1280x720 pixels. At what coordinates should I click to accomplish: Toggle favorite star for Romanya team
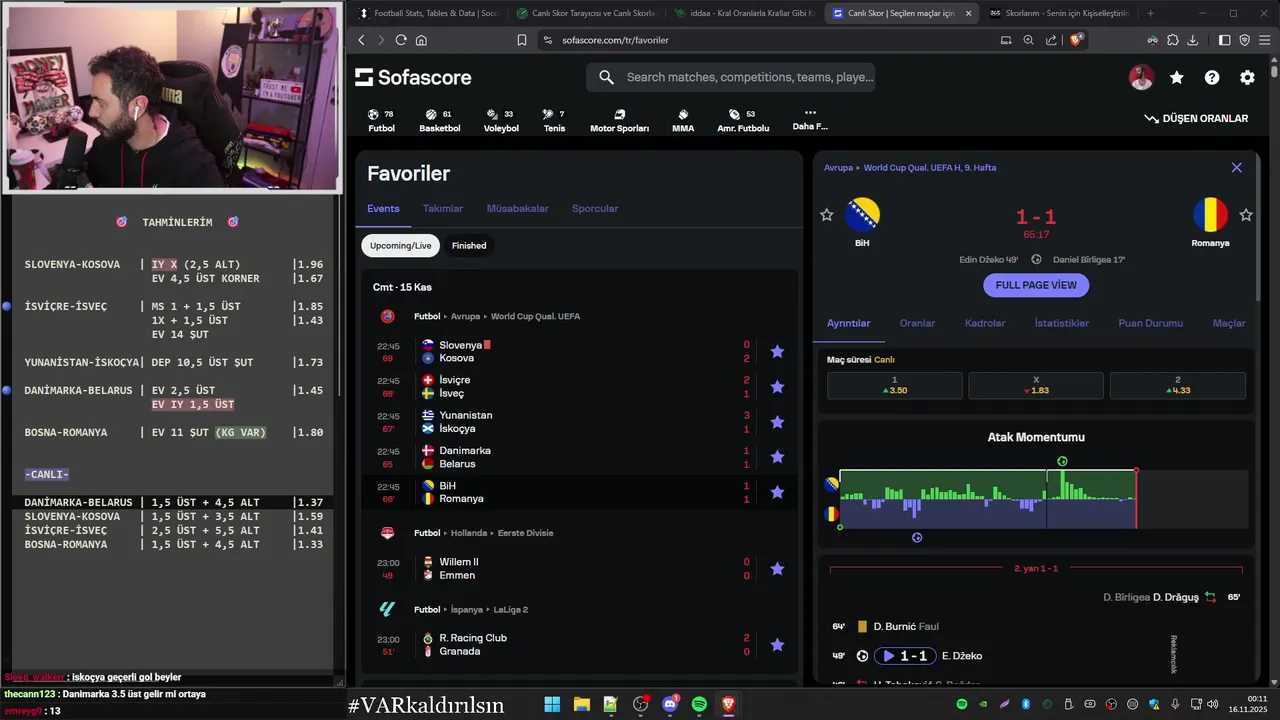pos(1246,215)
